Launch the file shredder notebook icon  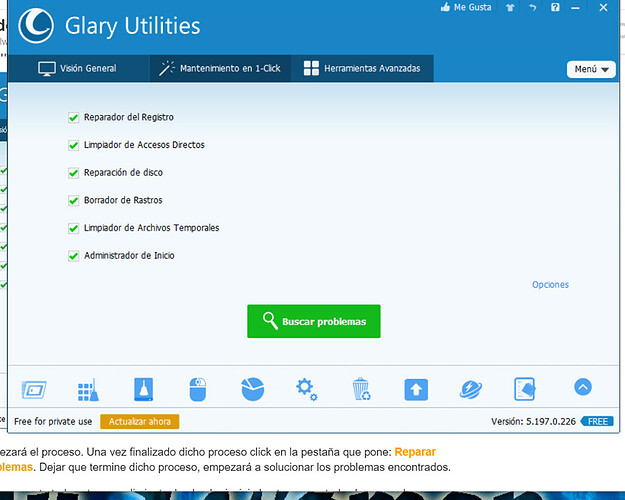(525, 389)
